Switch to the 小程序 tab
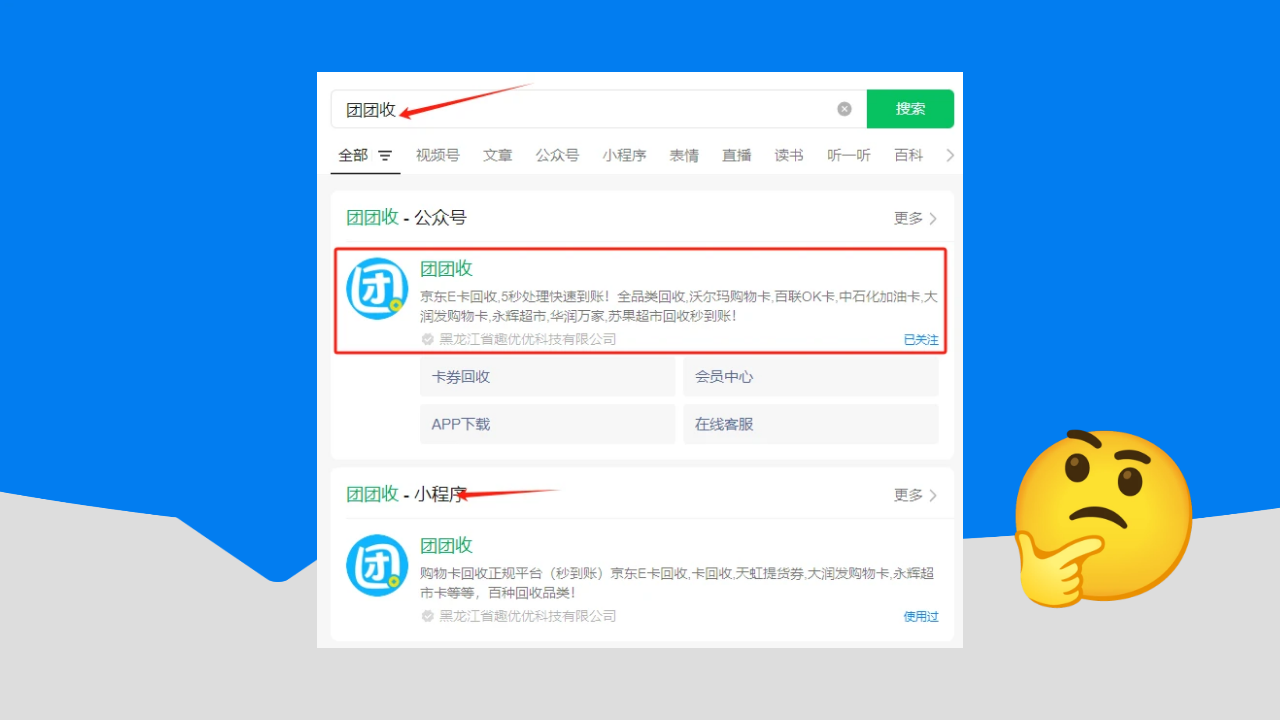1280x720 pixels. [624, 156]
